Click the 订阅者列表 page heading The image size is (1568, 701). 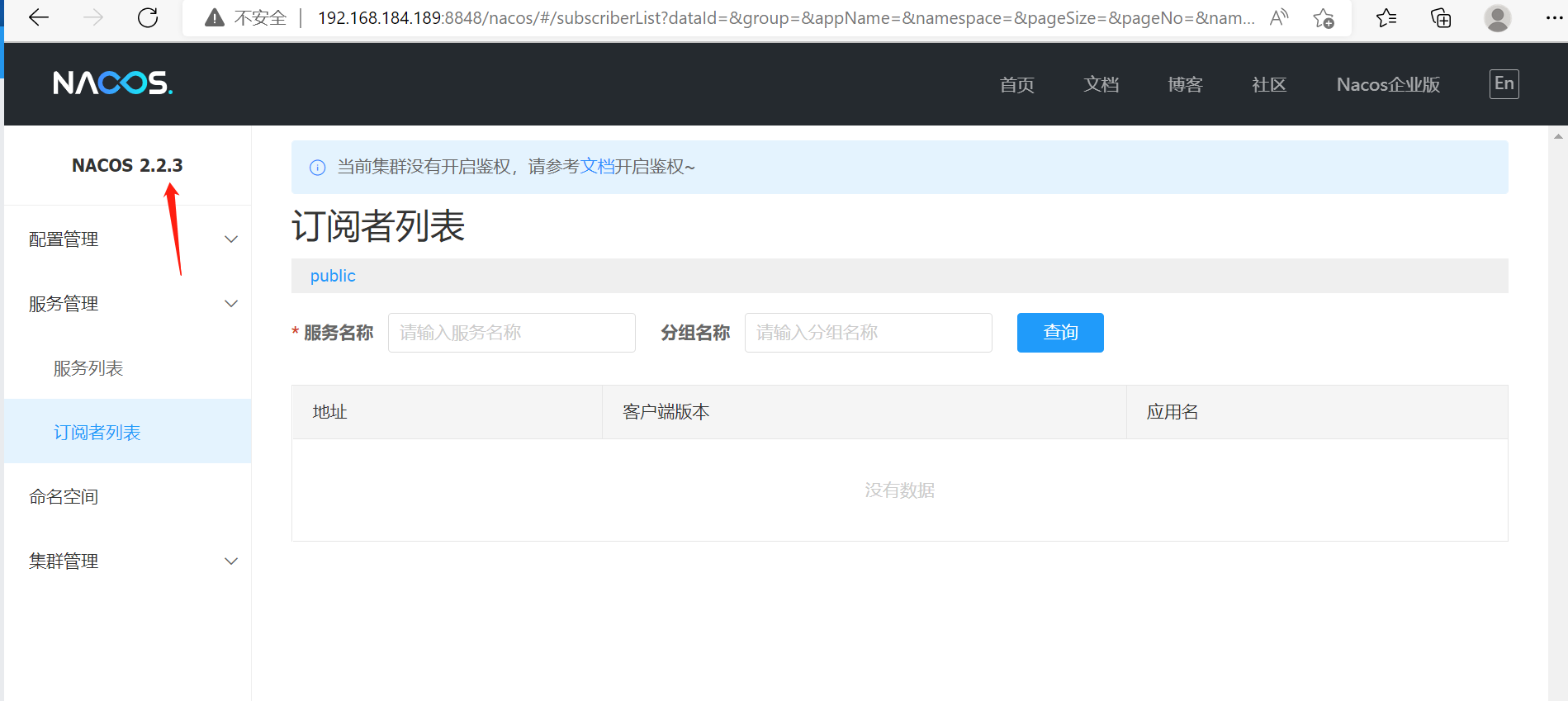(x=378, y=226)
